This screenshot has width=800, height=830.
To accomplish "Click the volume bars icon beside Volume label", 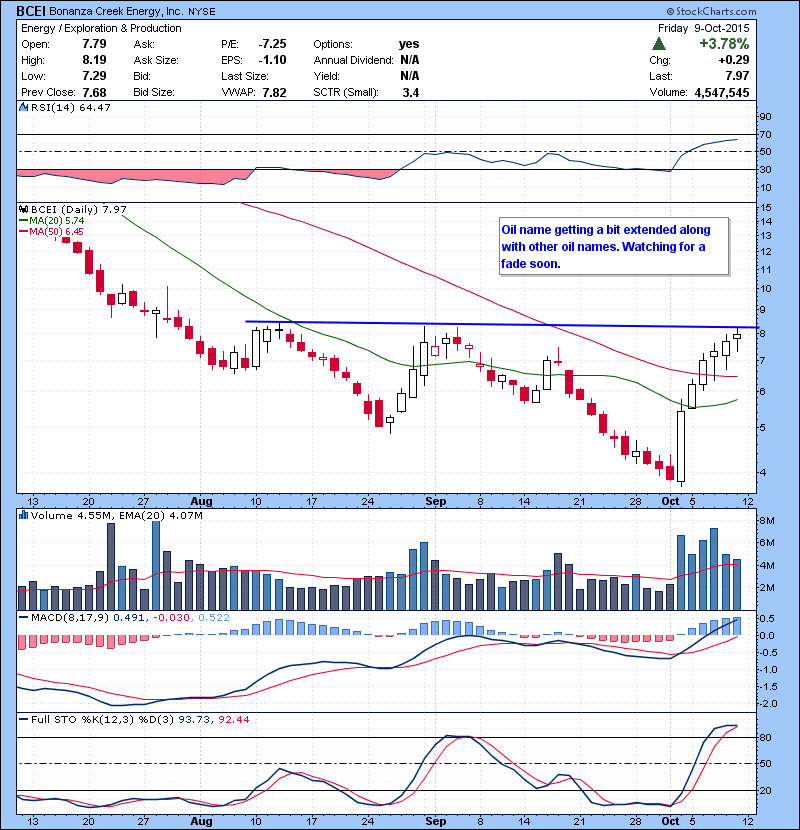I will 23,515.
